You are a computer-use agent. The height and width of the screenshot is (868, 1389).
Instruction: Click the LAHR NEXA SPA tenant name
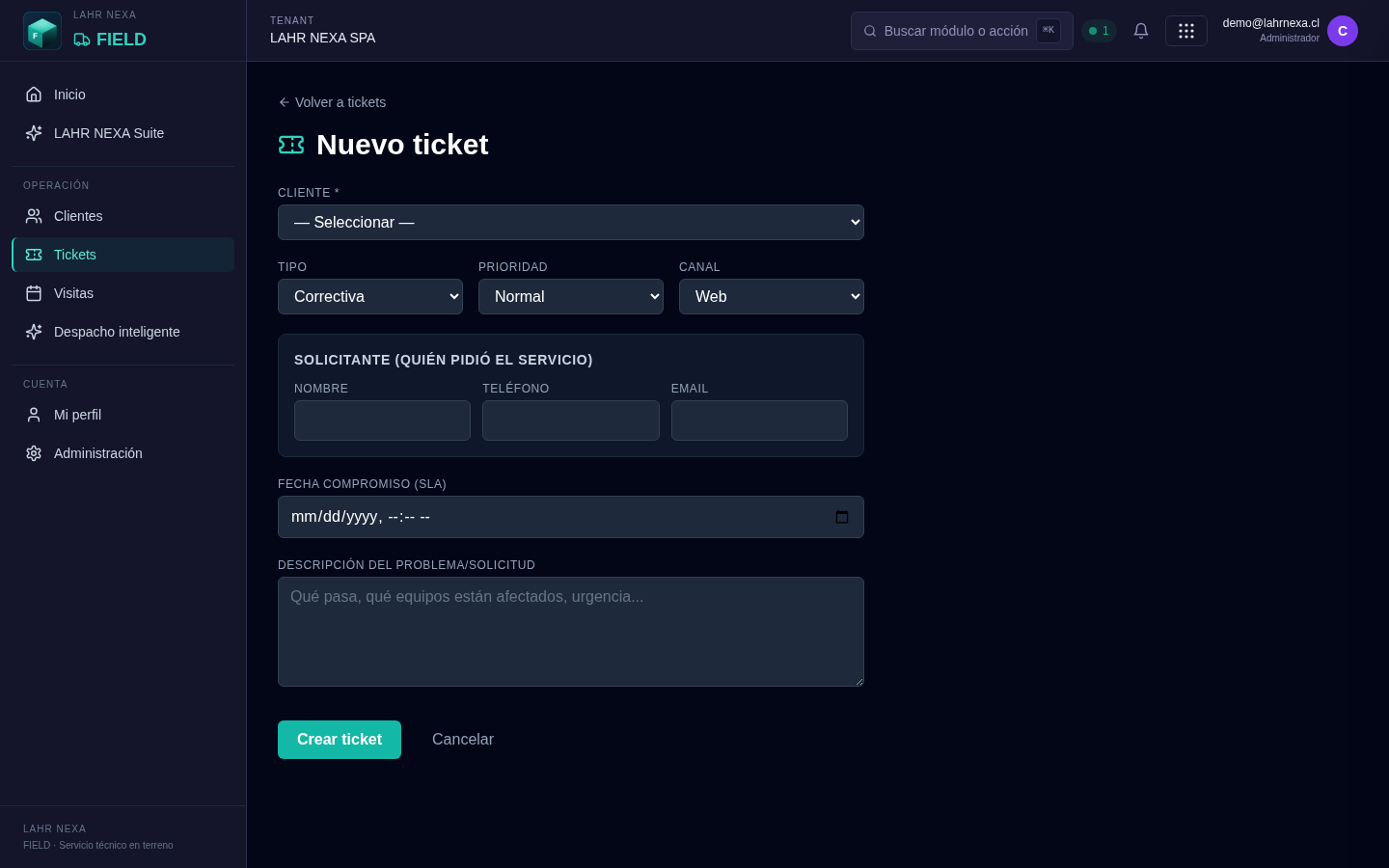(x=323, y=38)
